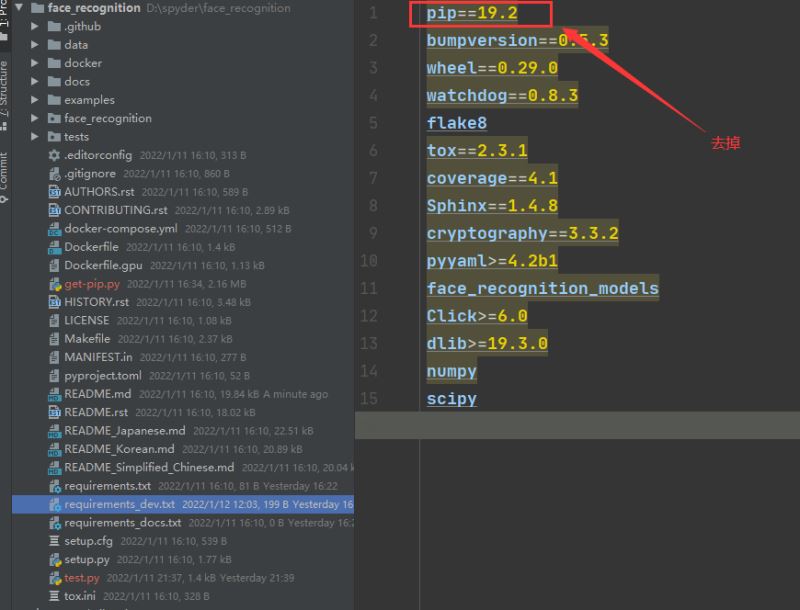The width and height of the screenshot is (800, 610).
Task: Click the .editorconfig gear file icon
Action: coord(55,155)
